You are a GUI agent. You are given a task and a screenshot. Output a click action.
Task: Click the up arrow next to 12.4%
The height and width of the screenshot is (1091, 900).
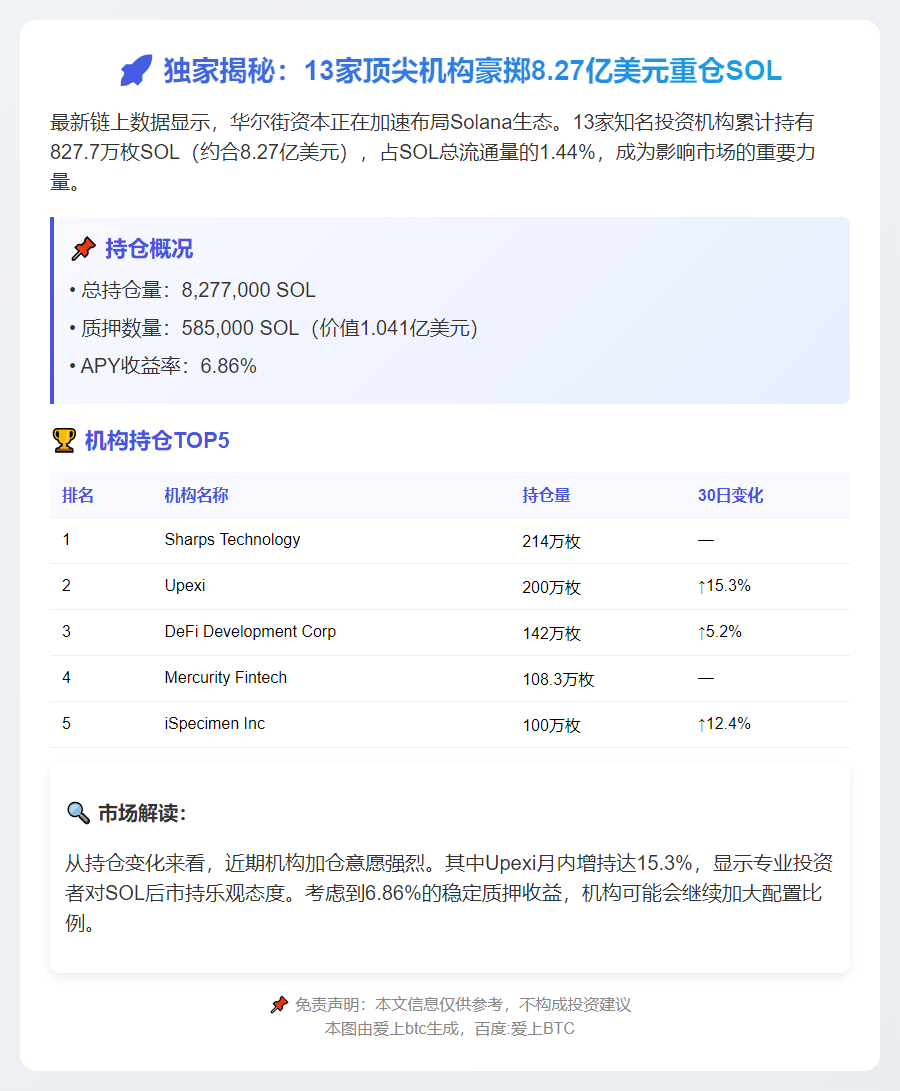click(701, 724)
